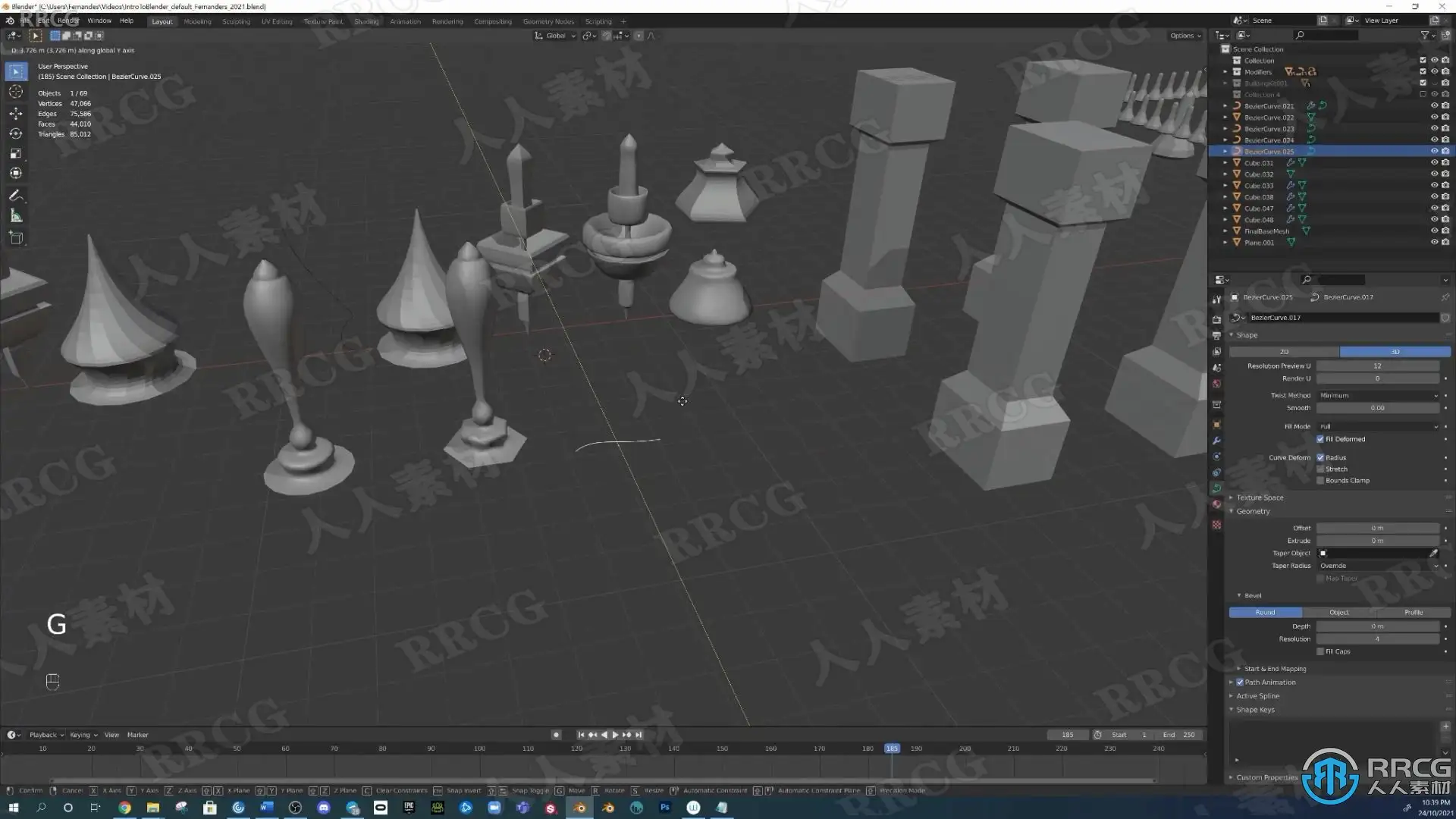This screenshot has width=1456, height=819.
Task: Select the Annotate tool
Action: pyautogui.click(x=15, y=196)
